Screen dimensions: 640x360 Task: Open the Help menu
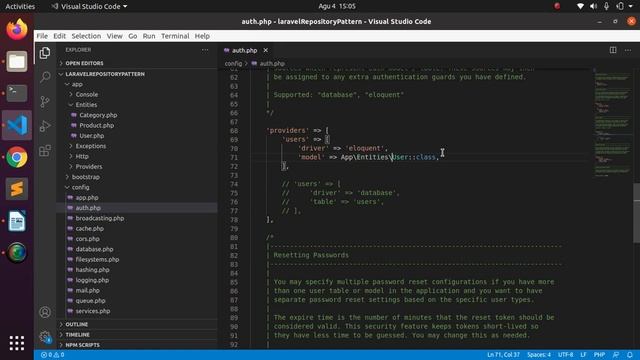(202, 36)
